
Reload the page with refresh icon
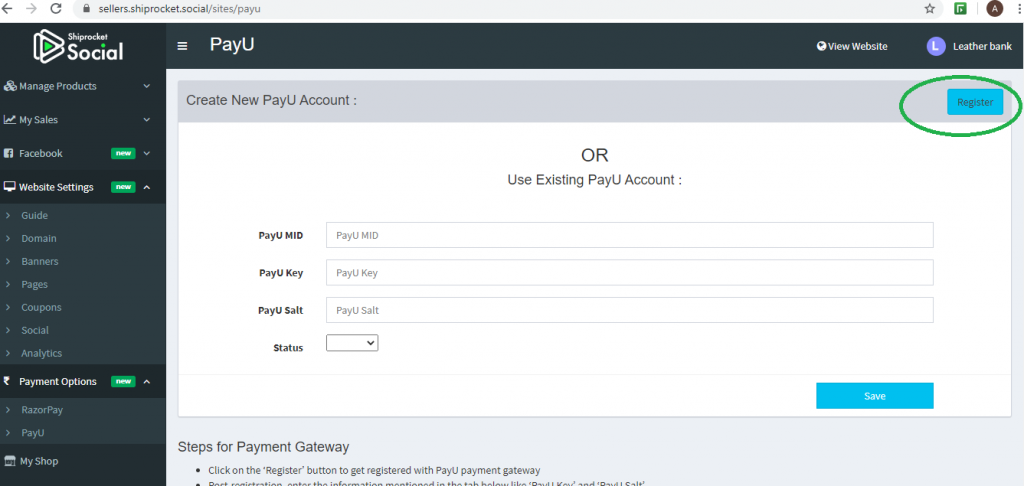(56, 8)
